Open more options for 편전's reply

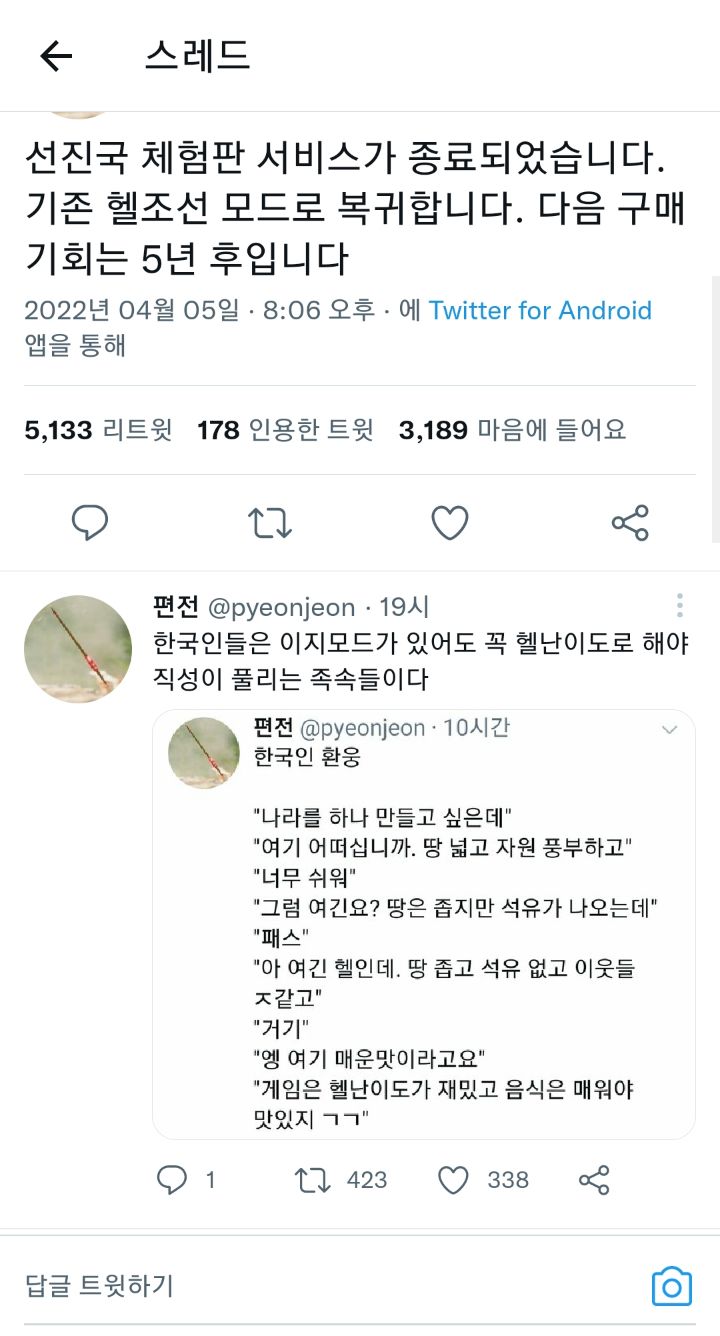680,606
